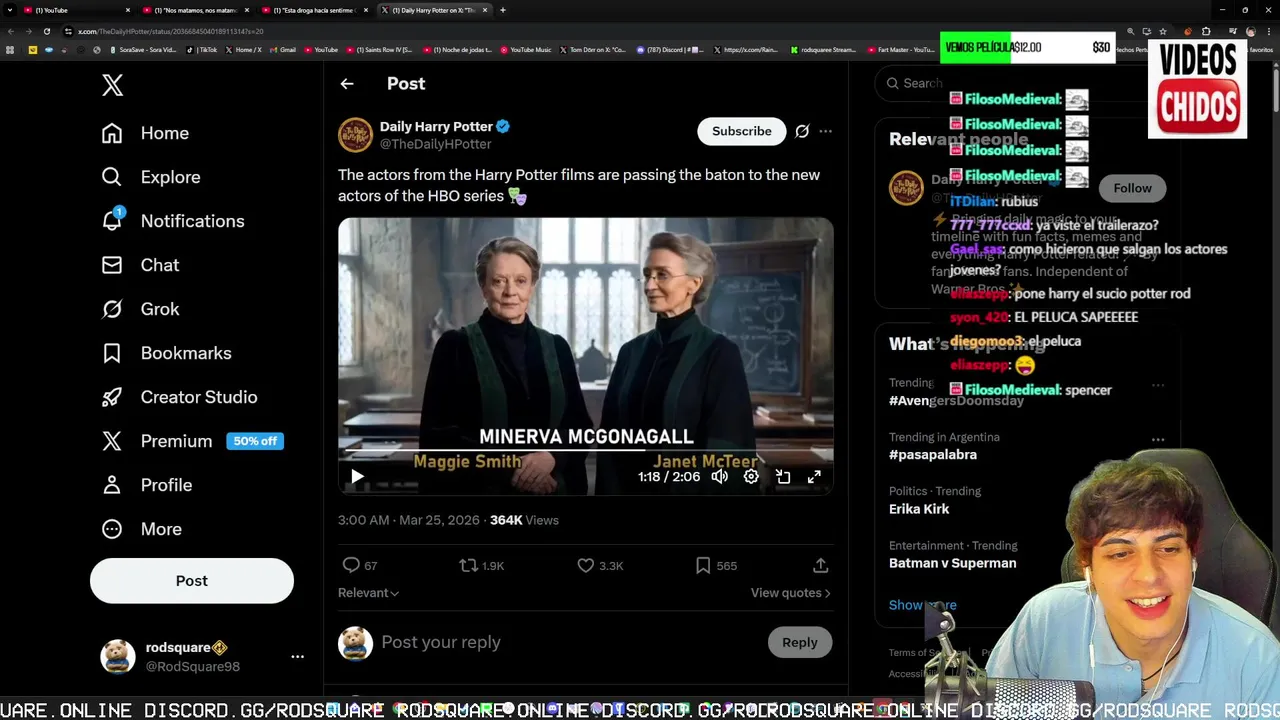Viewport: 1280px width, 720px height.
Task: Toggle video mute with the speaker icon
Action: [719, 477]
